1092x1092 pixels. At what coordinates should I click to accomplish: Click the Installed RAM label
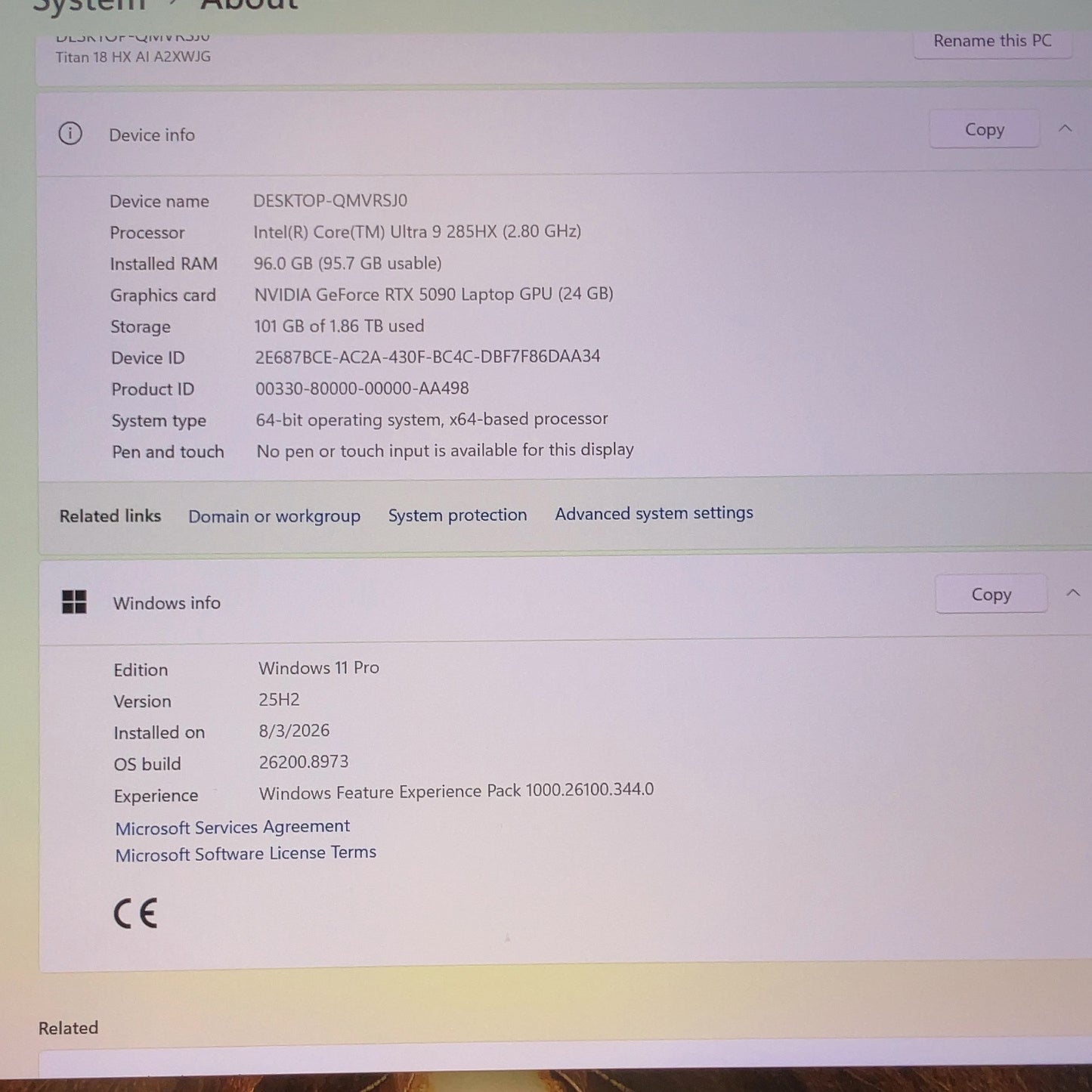click(x=164, y=264)
